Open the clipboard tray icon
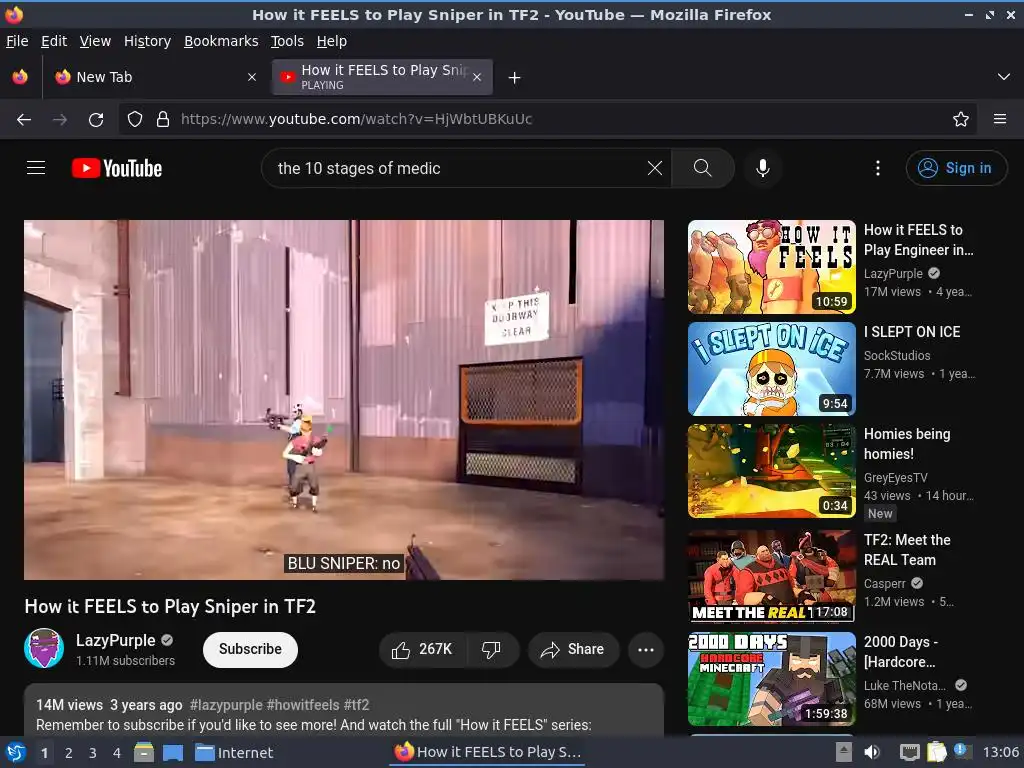Image resolution: width=1024 pixels, height=768 pixels. [x=936, y=752]
